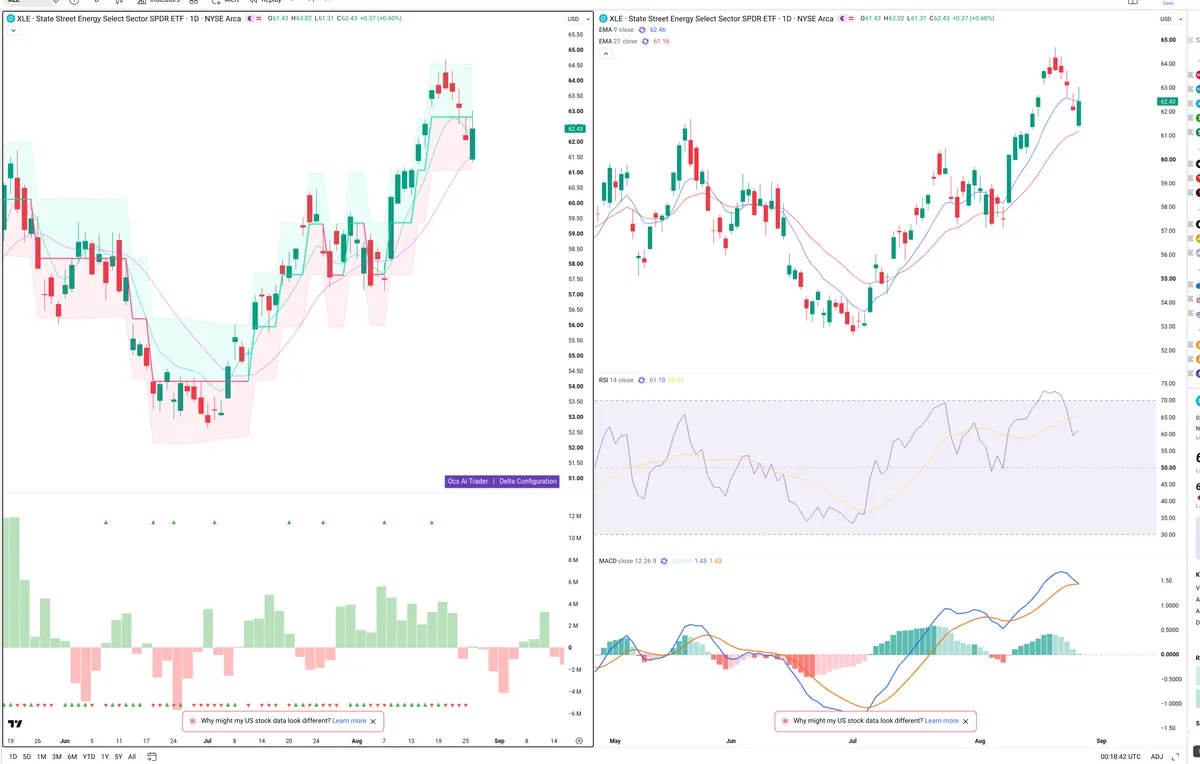Click the XLE symbol logo on the left chart
The image size is (1200, 764).
coord(10,18)
